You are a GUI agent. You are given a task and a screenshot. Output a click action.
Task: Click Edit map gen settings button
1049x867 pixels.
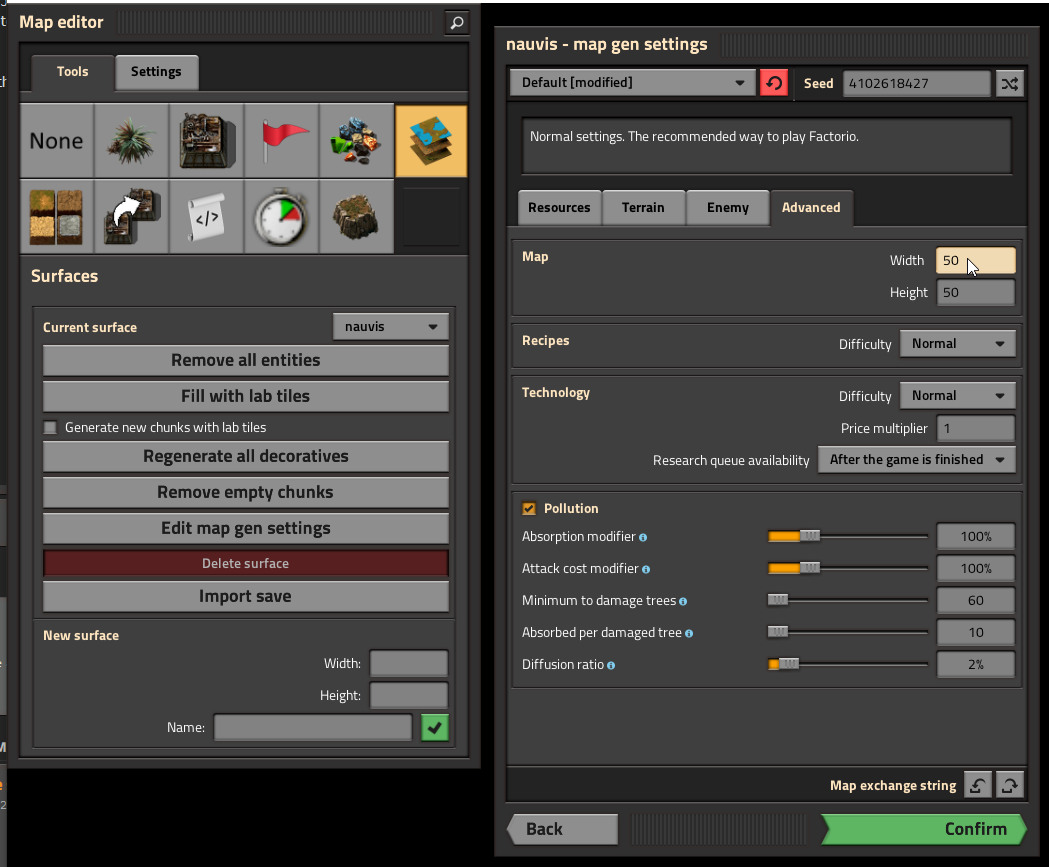(x=246, y=528)
